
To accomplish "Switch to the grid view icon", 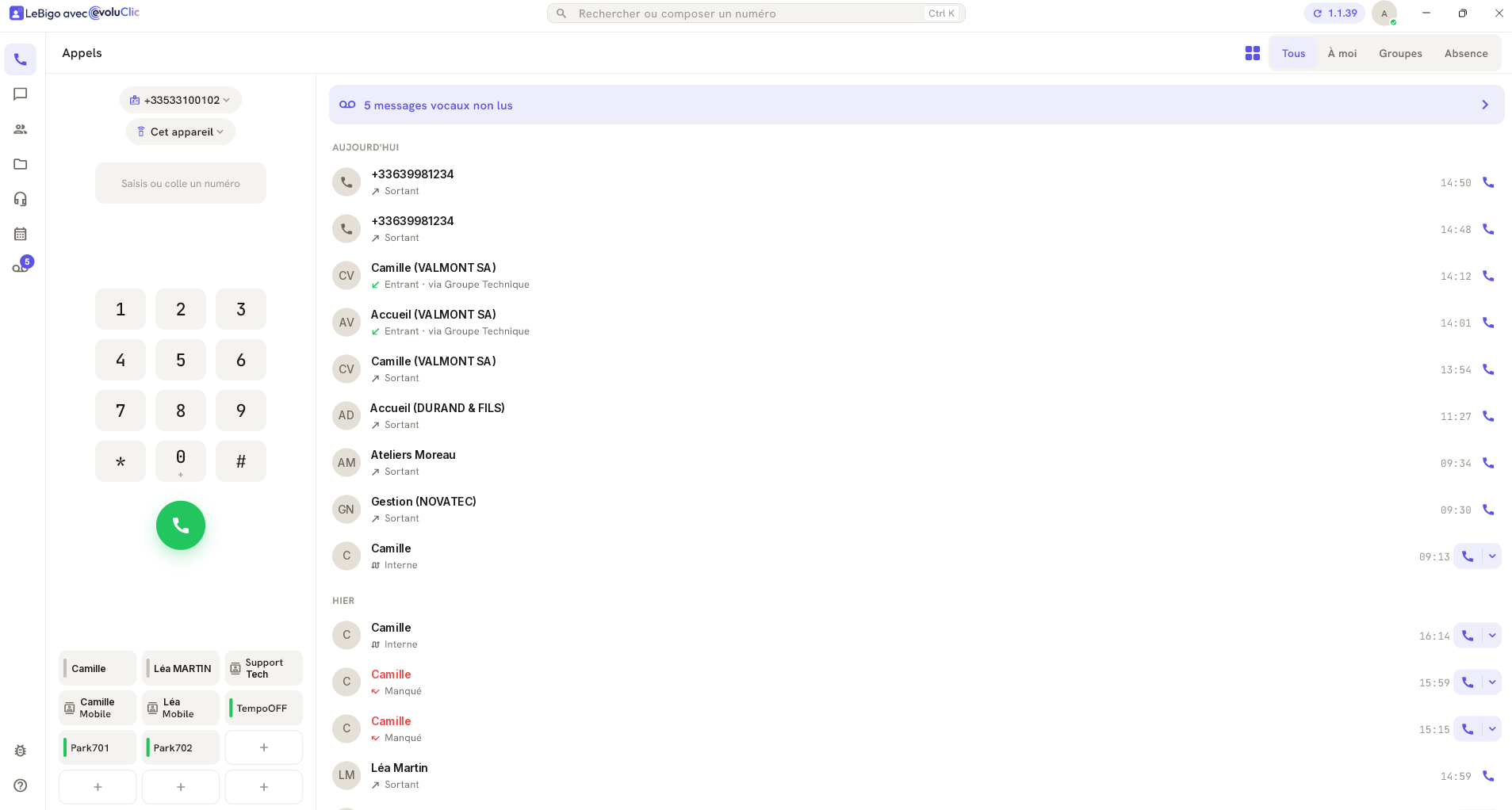I will click(1253, 53).
